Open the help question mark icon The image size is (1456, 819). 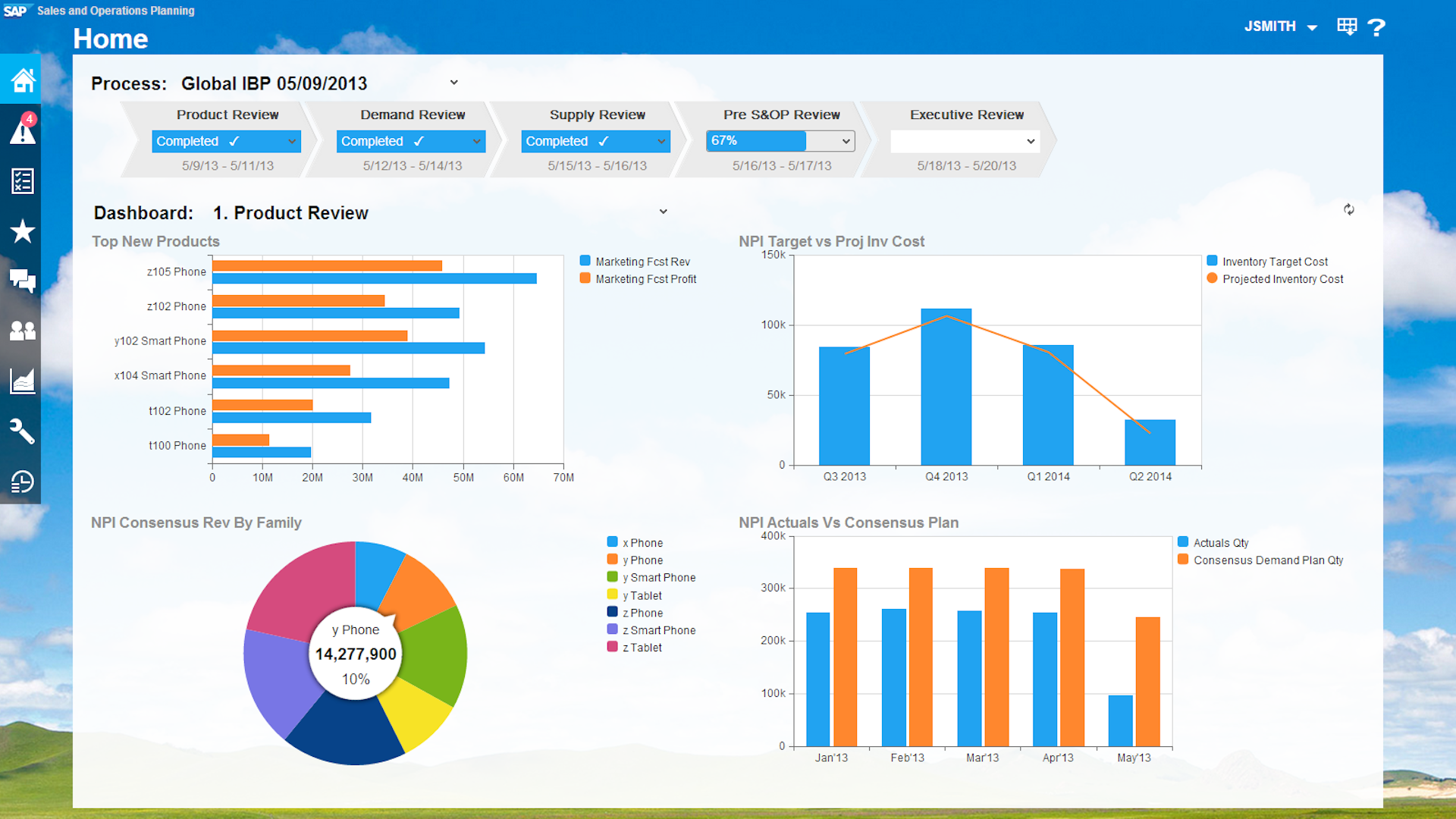coord(1376,27)
